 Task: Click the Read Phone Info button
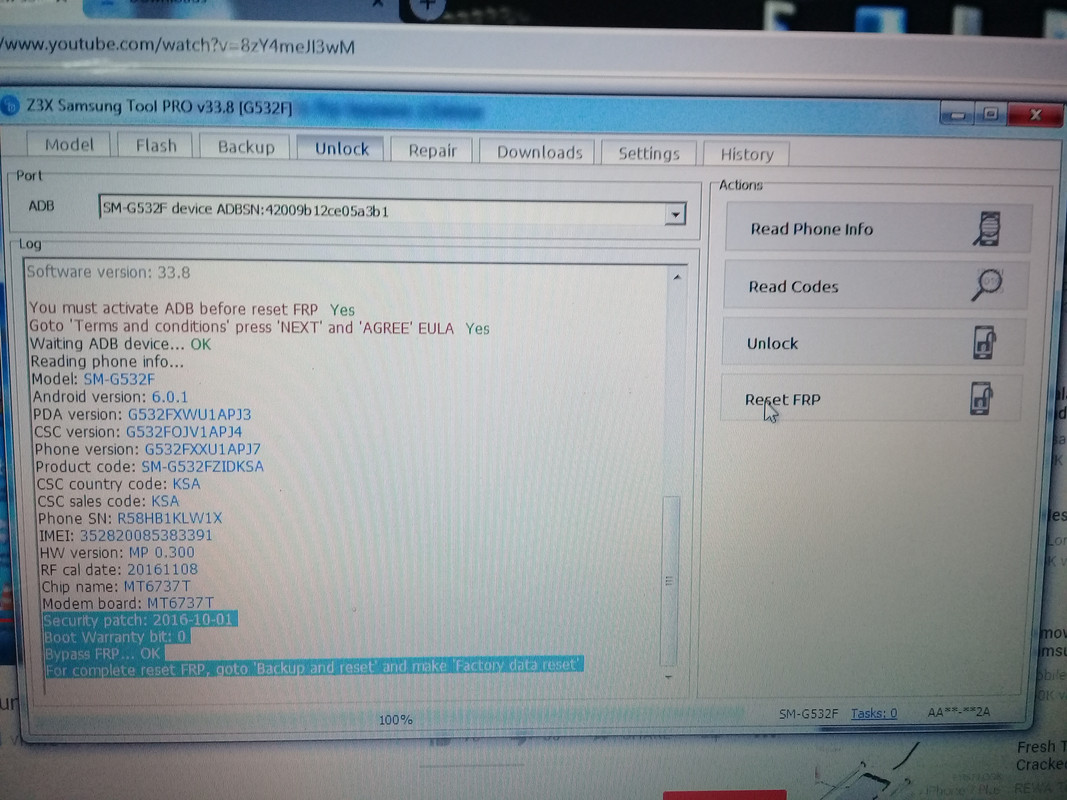point(877,229)
